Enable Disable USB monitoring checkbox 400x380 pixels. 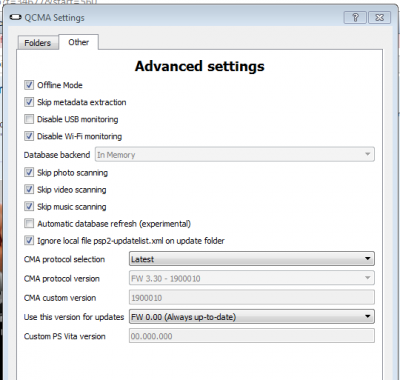point(29,119)
